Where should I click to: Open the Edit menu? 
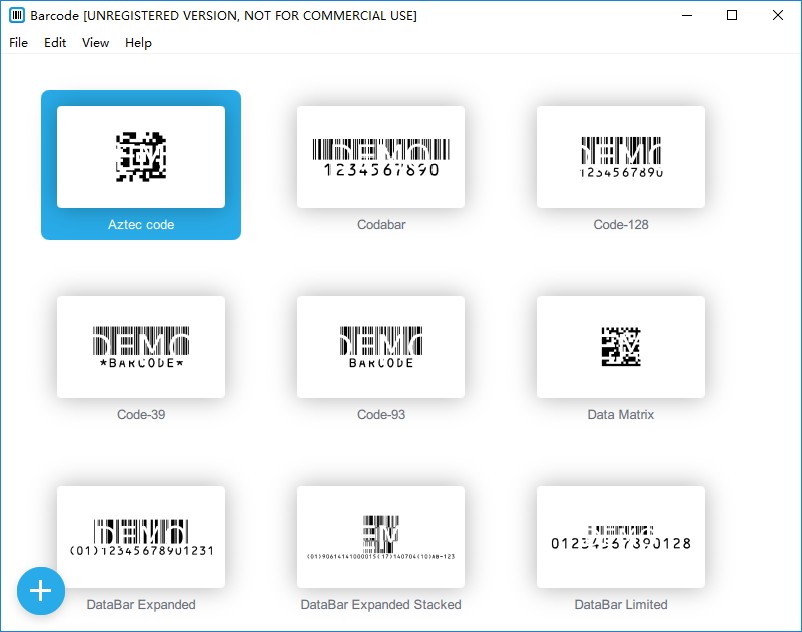click(55, 42)
